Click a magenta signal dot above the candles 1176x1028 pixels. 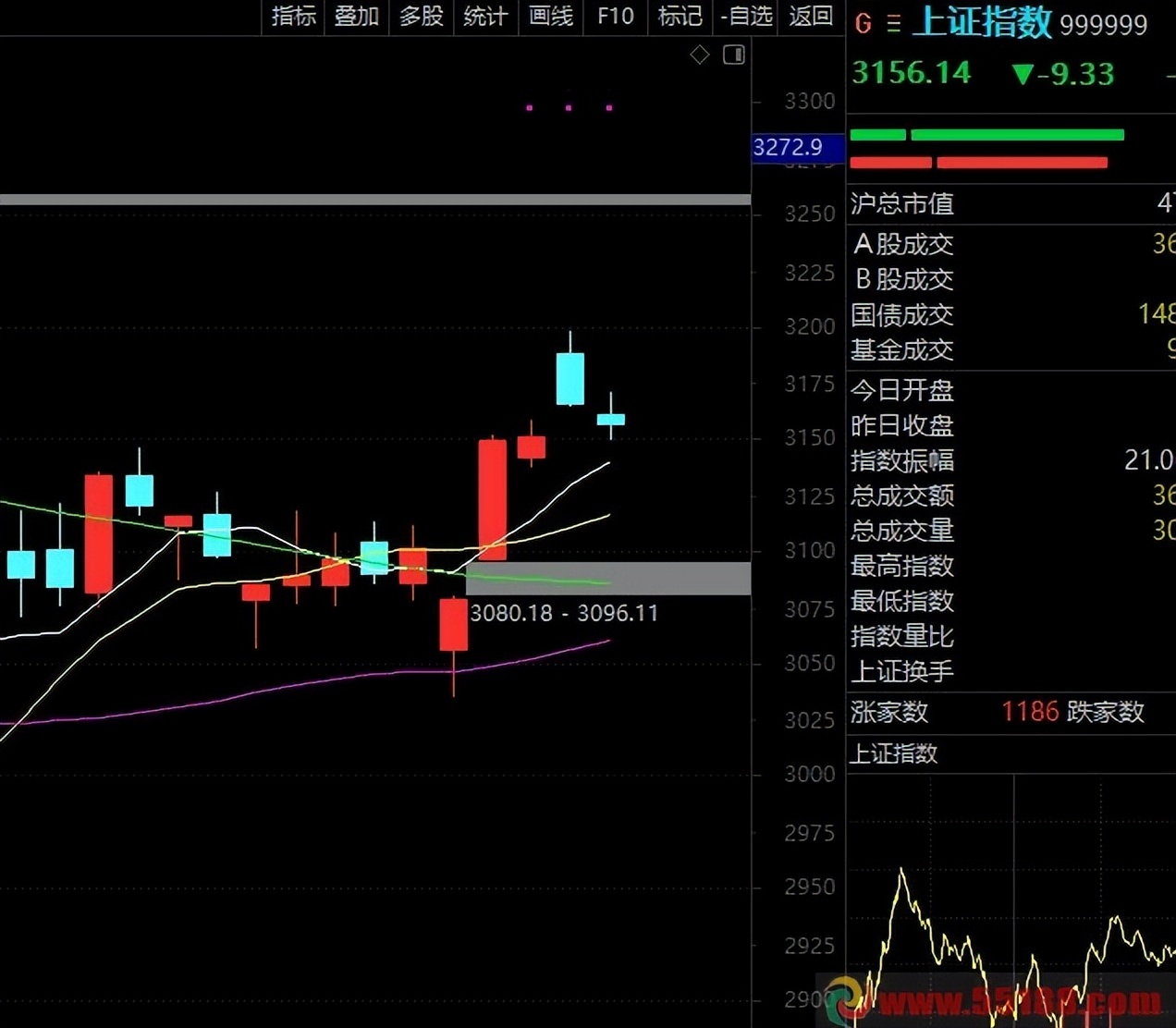click(x=568, y=108)
